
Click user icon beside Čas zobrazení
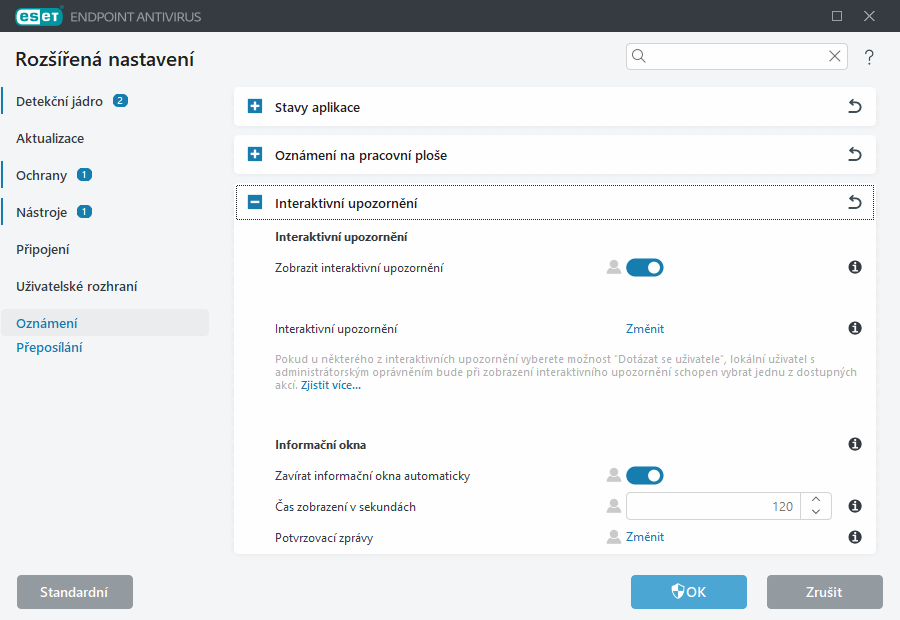[x=614, y=506]
